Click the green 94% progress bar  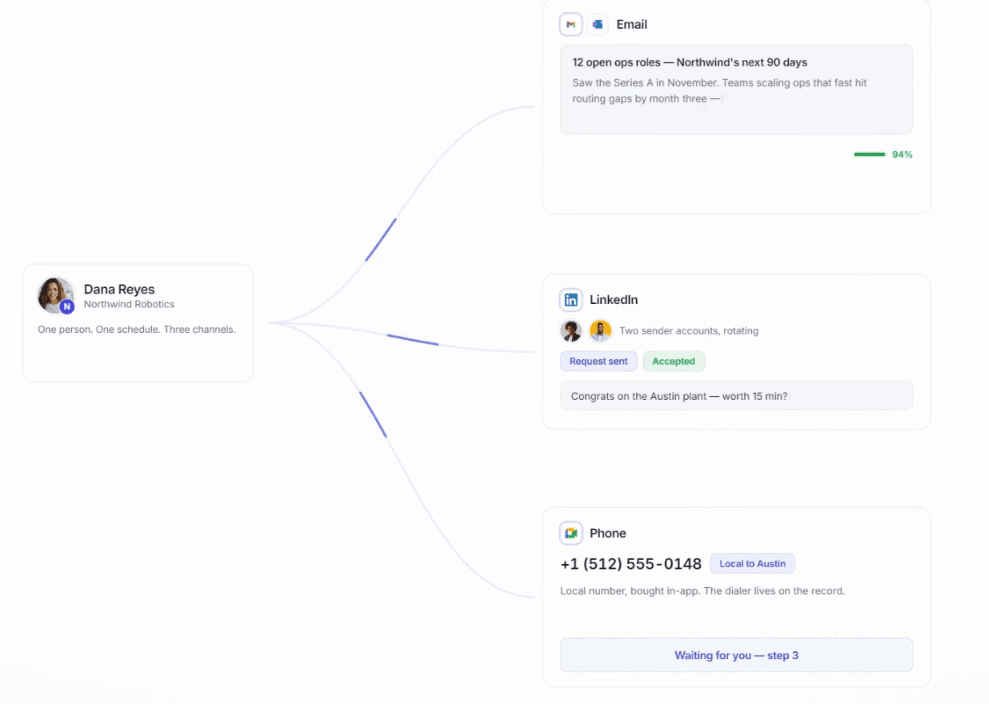click(869, 155)
